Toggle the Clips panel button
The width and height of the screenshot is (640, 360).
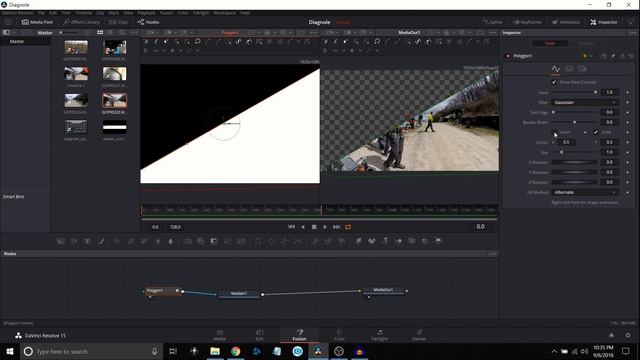point(118,22)
